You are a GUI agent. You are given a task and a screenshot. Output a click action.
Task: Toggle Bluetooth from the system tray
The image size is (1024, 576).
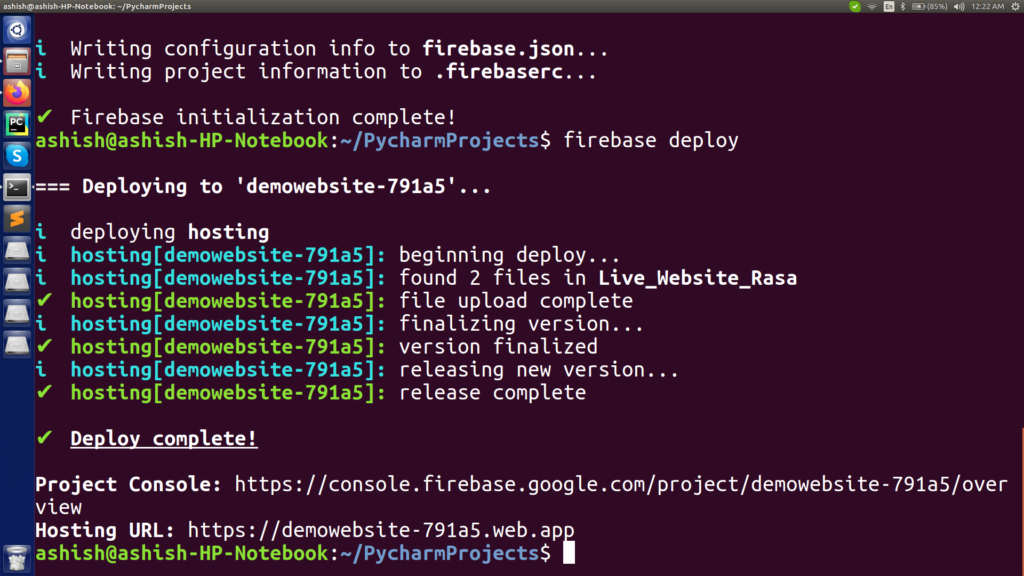(x=903, y=6)
